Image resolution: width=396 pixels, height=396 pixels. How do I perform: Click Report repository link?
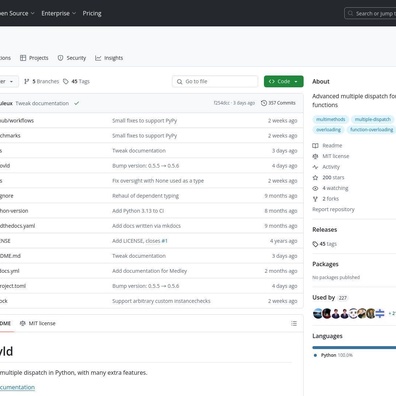pos(333,209)
